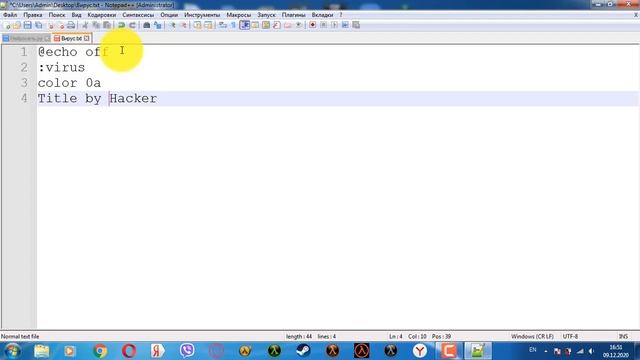Screen dimensions: 640x360
Task: Open the Replace toolbar icon
Action: point(158,25)
